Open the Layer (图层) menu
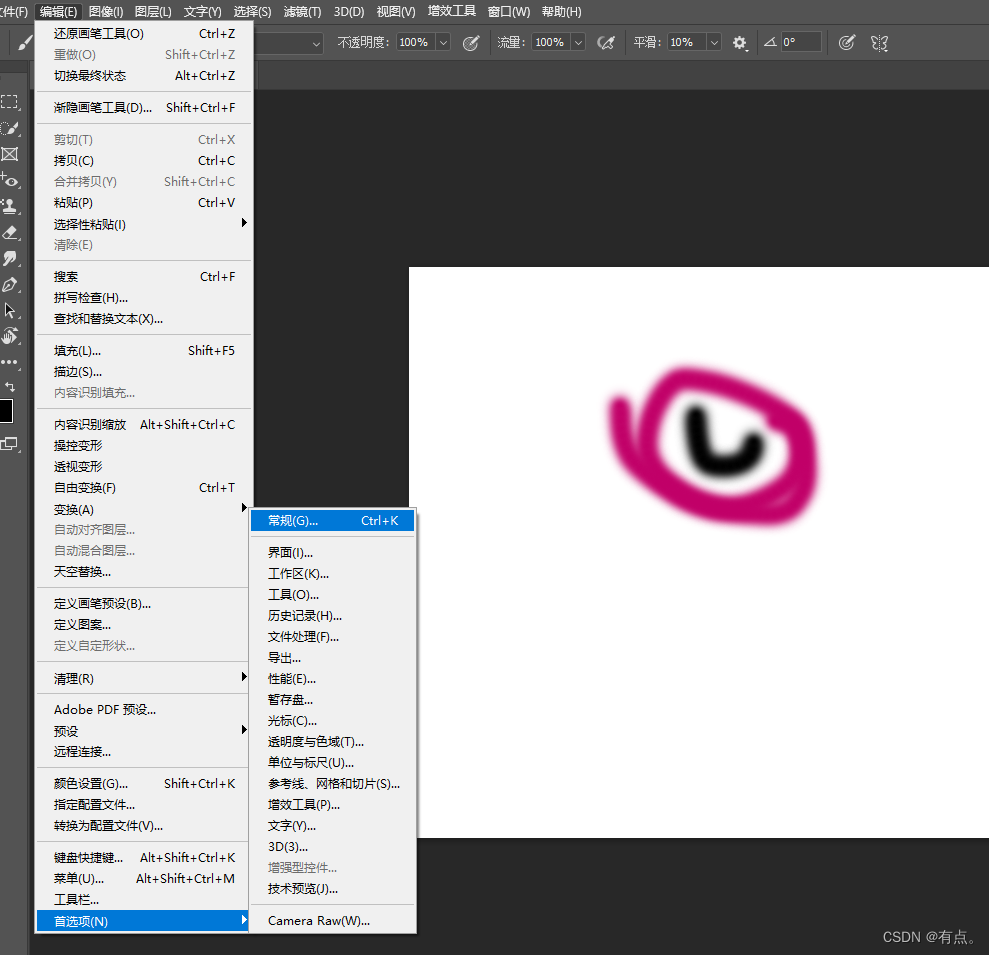989x955 pixels. 153,11
